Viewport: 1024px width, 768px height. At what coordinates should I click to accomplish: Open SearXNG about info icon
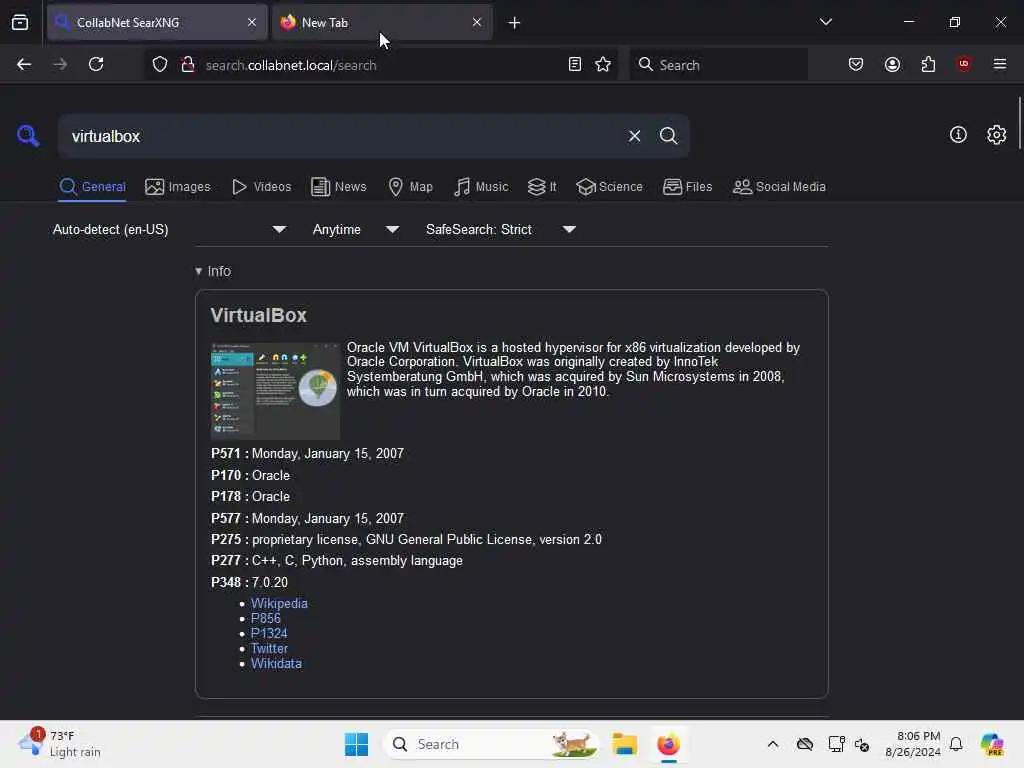[958, 135]
